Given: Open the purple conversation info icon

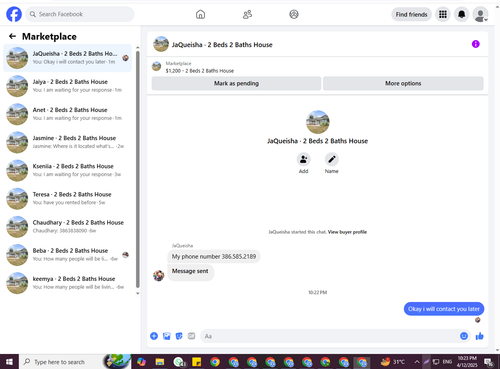Looking at the screenshot, I should click(x=476, y=44).
